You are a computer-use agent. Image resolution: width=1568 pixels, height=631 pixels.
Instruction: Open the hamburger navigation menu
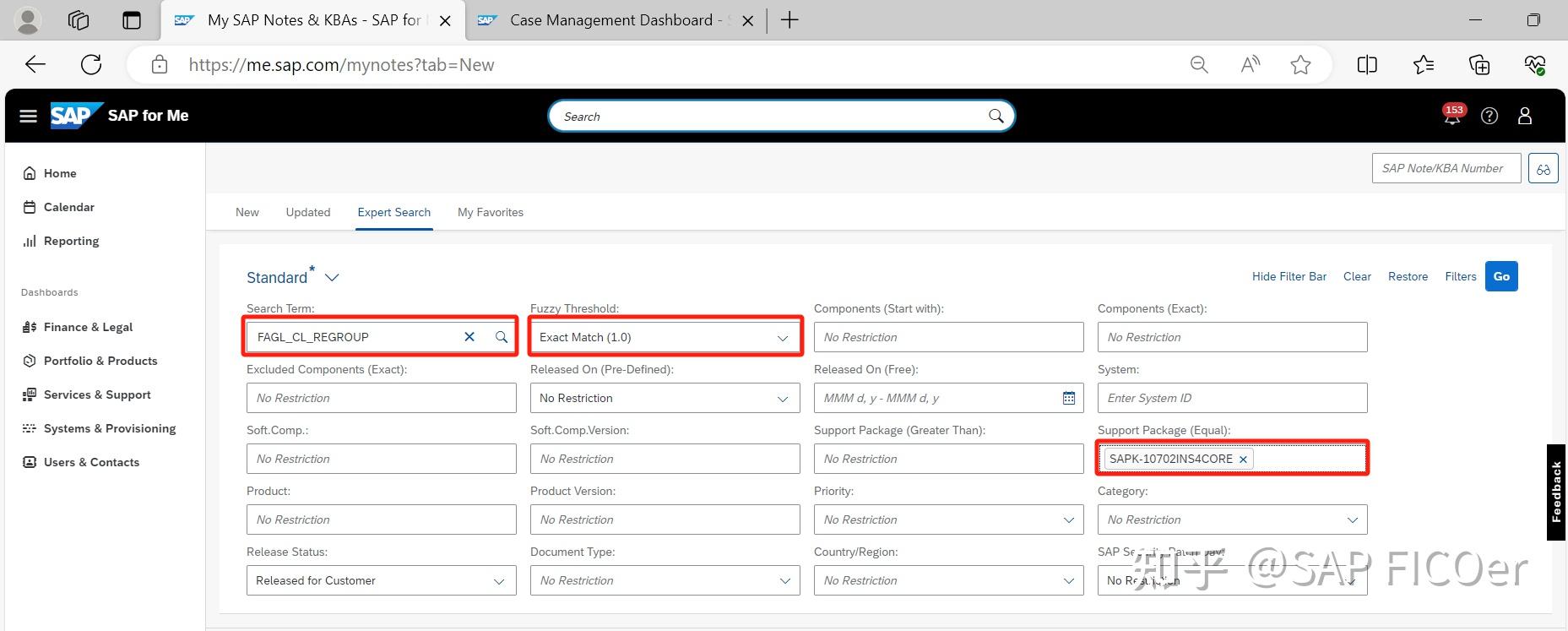[29, 116]
